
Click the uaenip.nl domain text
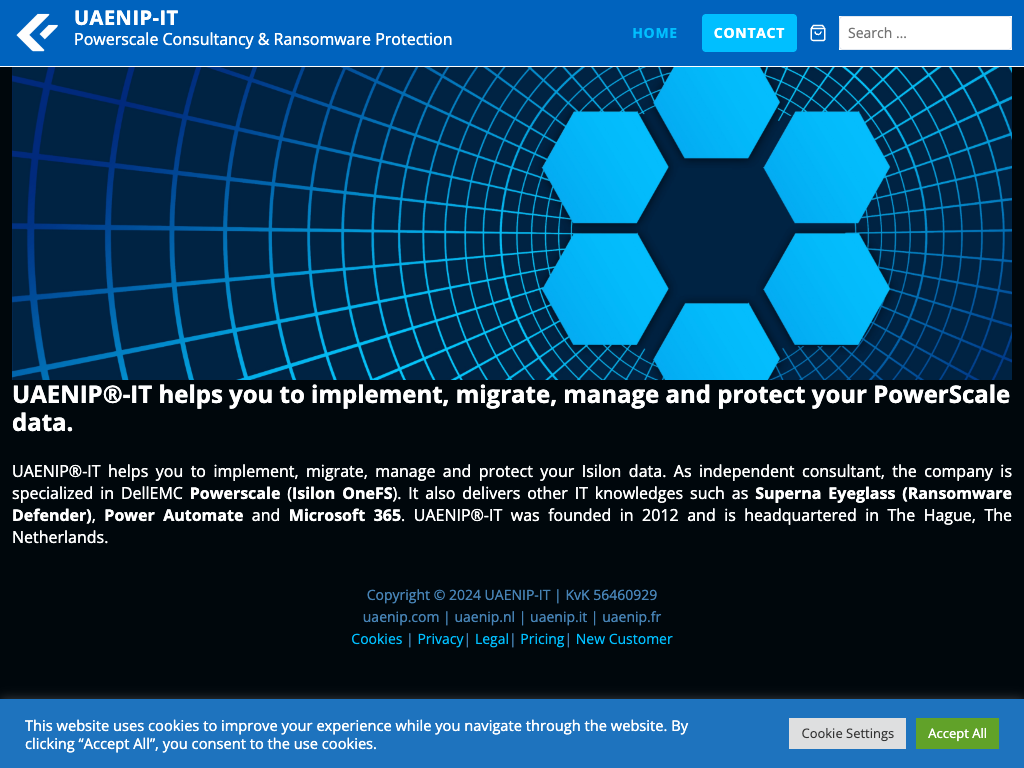(485, 617)
